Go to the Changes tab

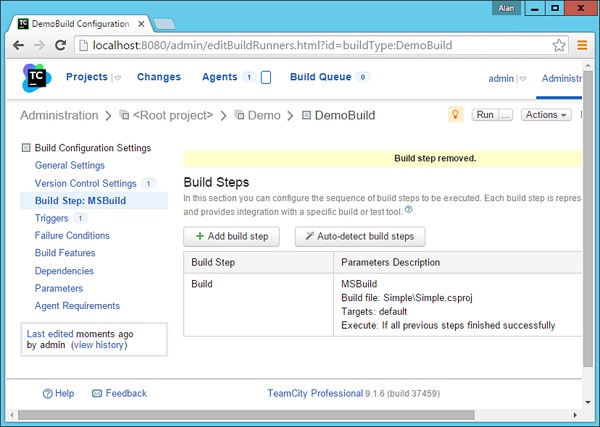point(159,77)
